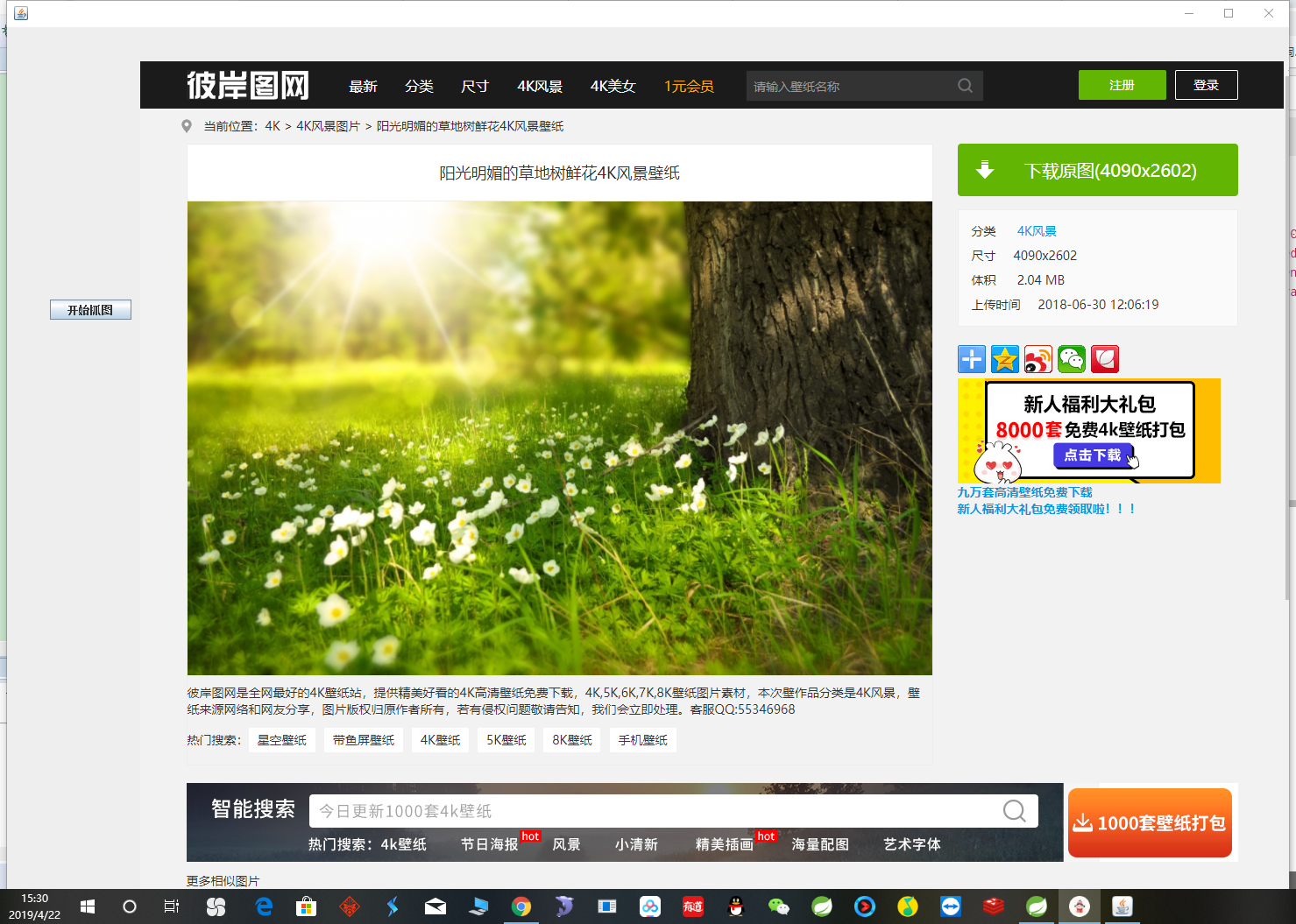Image resolution: width=1296 pixels, height=924 pixels.
Task: Click the 海量配图 link in the banner
Action: [x=820, y=844]
